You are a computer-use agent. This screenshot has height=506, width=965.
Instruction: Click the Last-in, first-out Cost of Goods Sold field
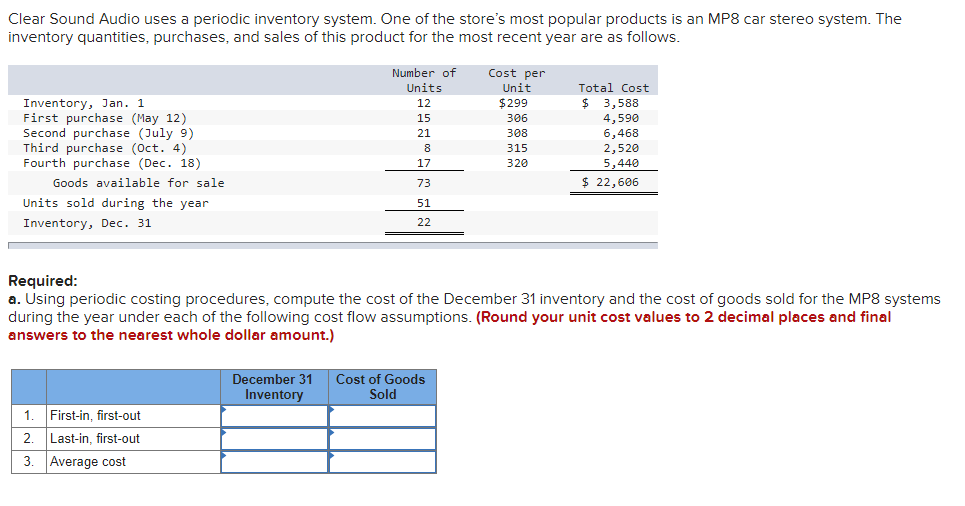[x=382, y=439]
